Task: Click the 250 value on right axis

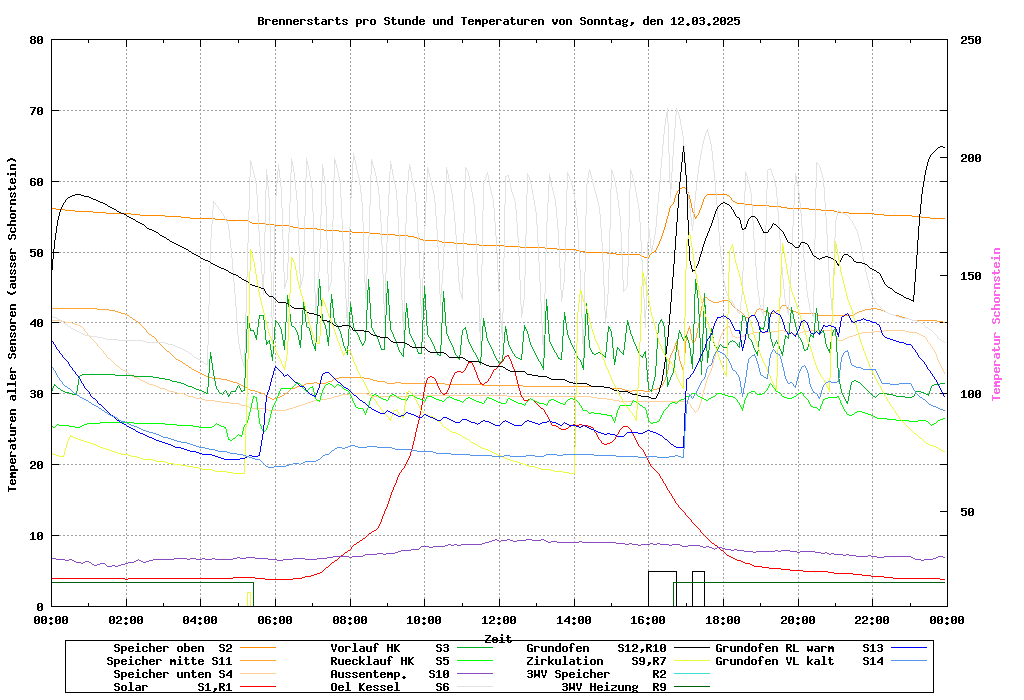Action: (x=971, y=40)
